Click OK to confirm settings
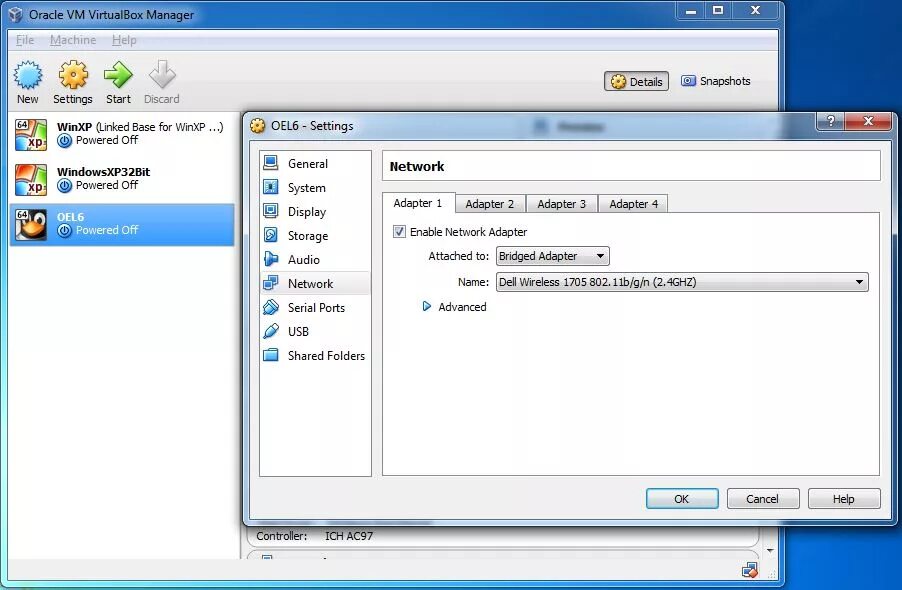This screenshot has width=902, height=590. click(682, 499)
